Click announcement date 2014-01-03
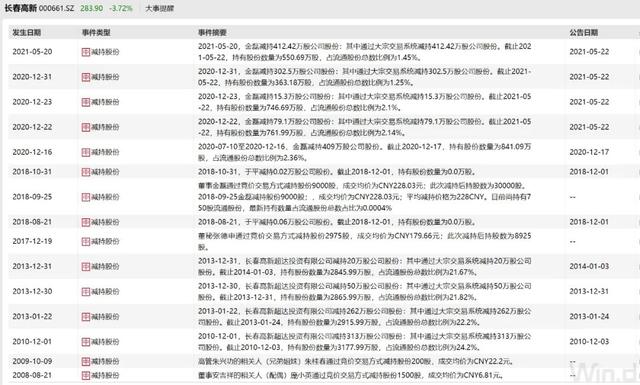This screenshot has width=640, height=385. click(589, 267)
